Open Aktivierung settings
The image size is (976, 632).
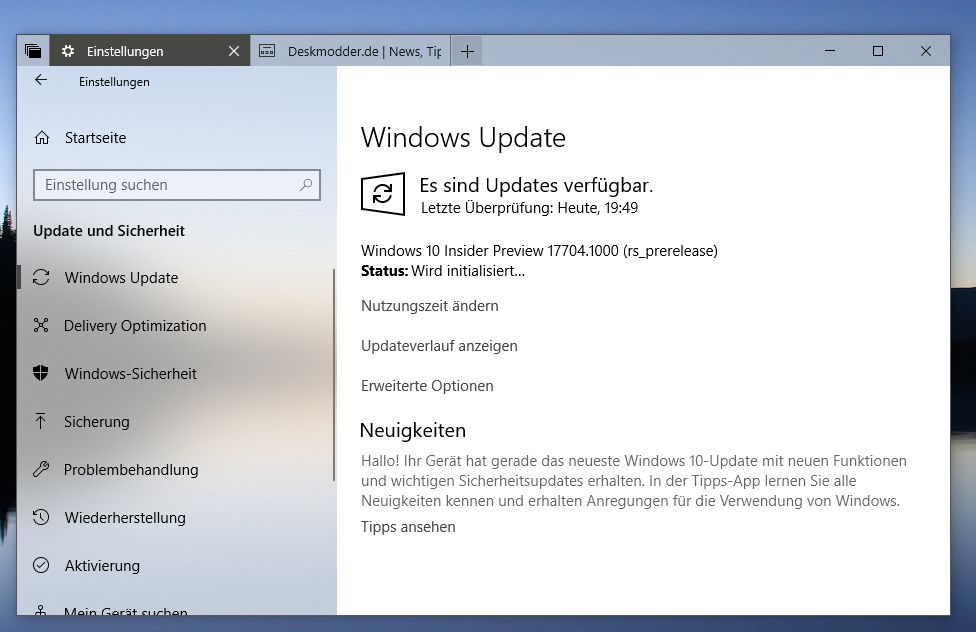pyautogui.click(x=103, y=565)
